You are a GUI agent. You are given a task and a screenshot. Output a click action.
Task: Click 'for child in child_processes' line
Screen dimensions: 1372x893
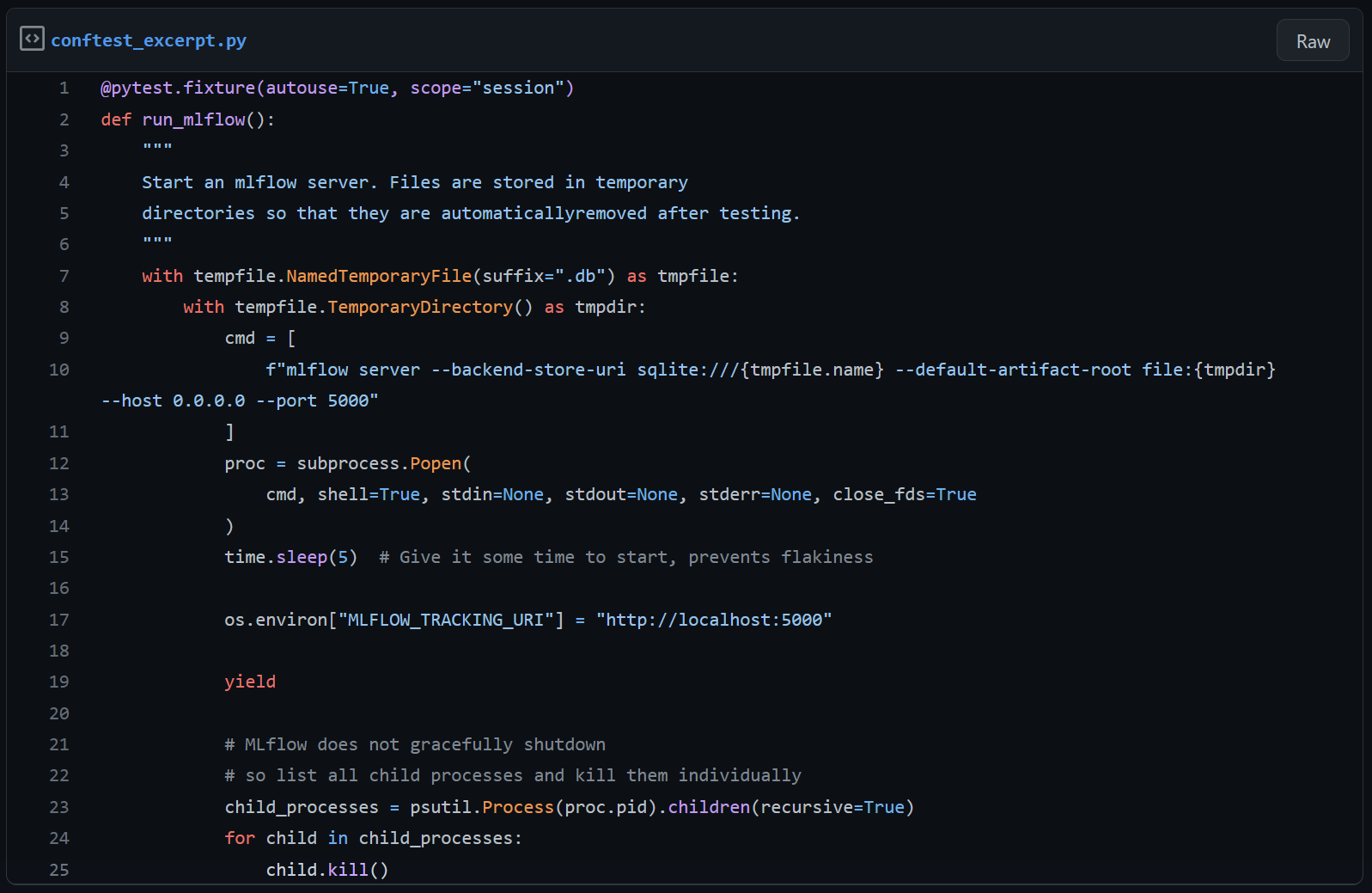coord(374,838)
